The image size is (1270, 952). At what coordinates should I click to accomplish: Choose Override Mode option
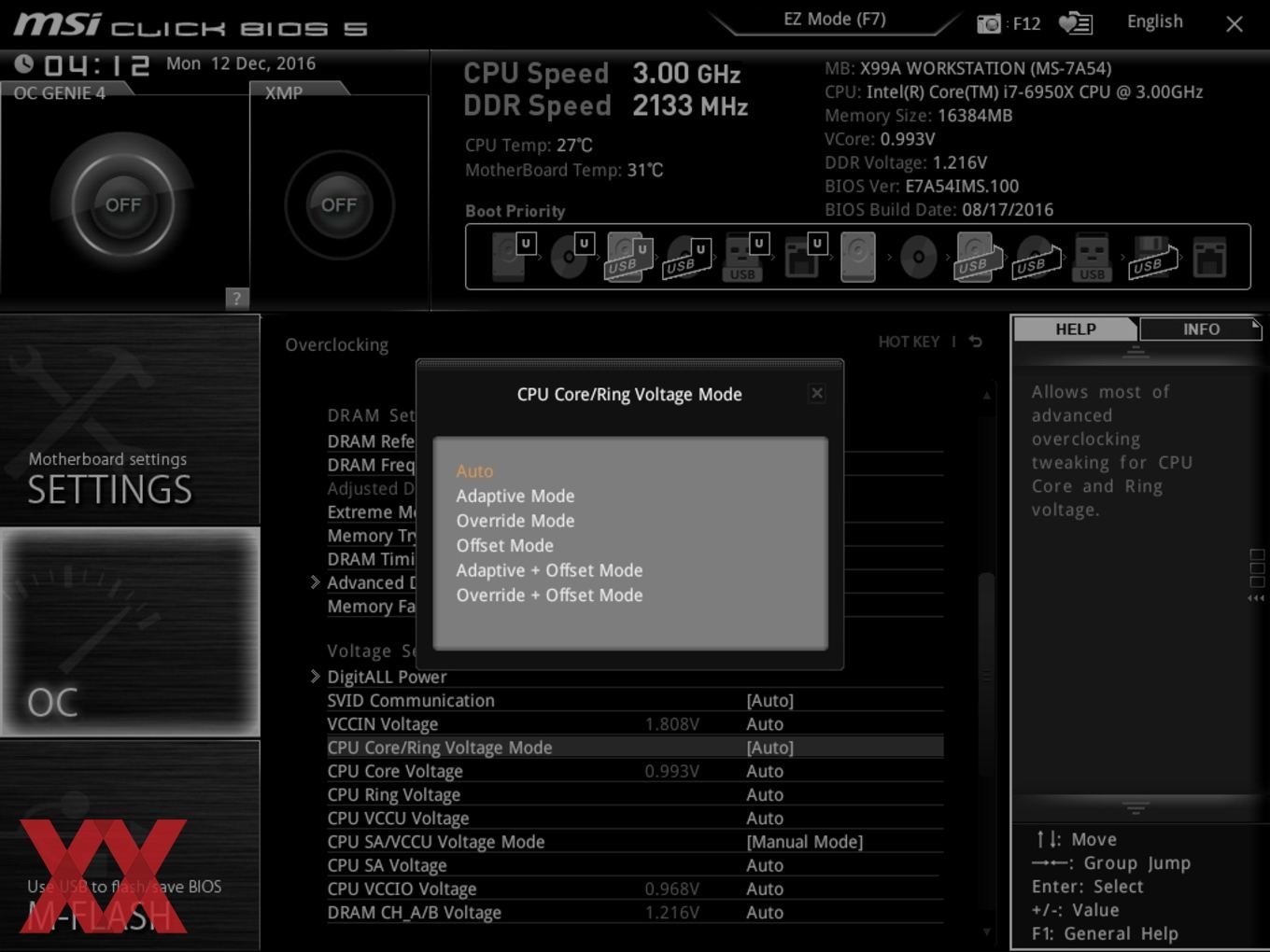[515, 521]
